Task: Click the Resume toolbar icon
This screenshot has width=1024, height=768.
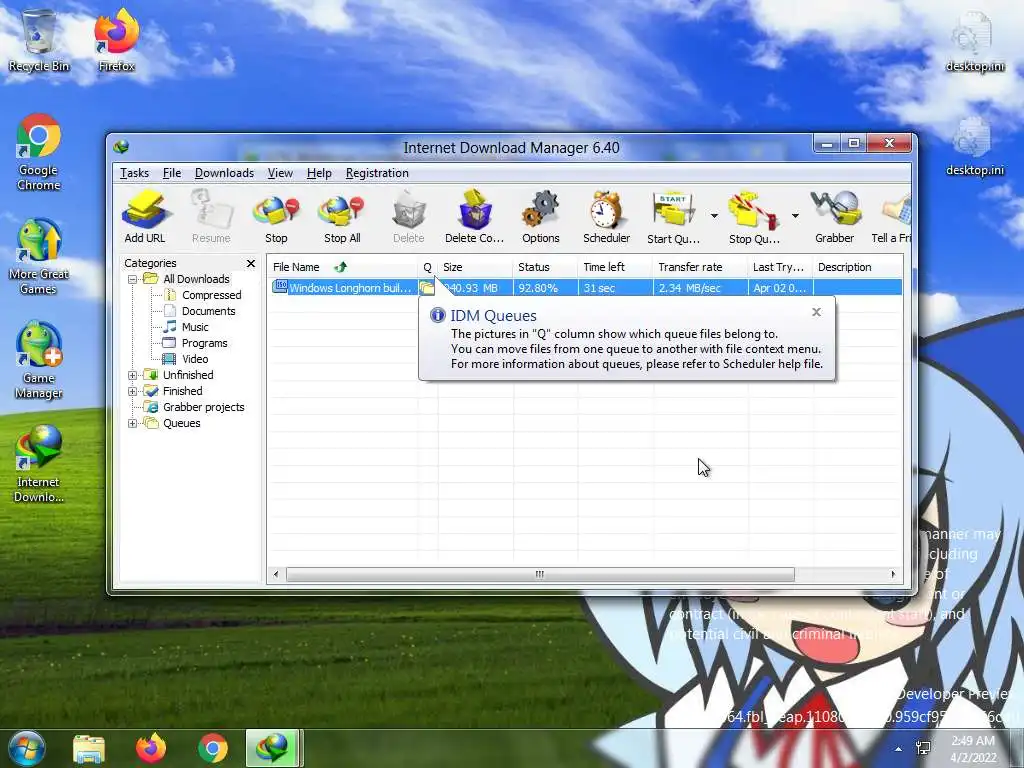Action: coord(211,217)
